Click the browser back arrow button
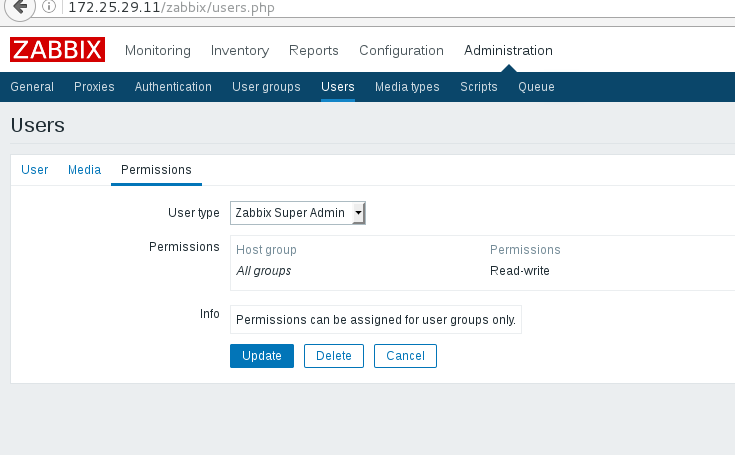This screenshot has width=735, height=455. [19, 7]
